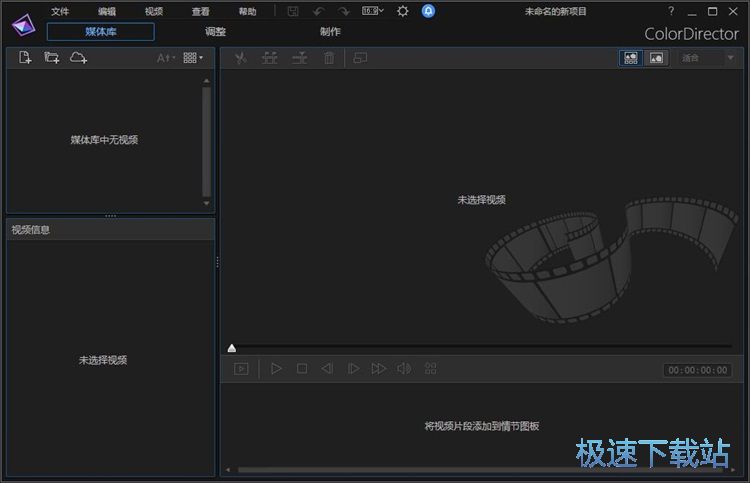Image resolution: width=750 pixels, height=483 pixels.
Task: Open the 帮助 menu
Action: [248, 11]
